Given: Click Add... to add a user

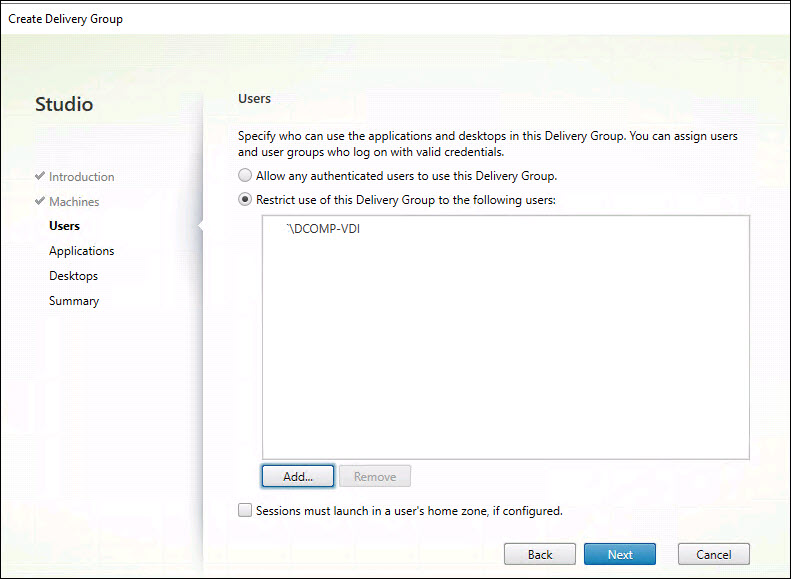Looking at the screenshot, I should (x=298, y=477).
